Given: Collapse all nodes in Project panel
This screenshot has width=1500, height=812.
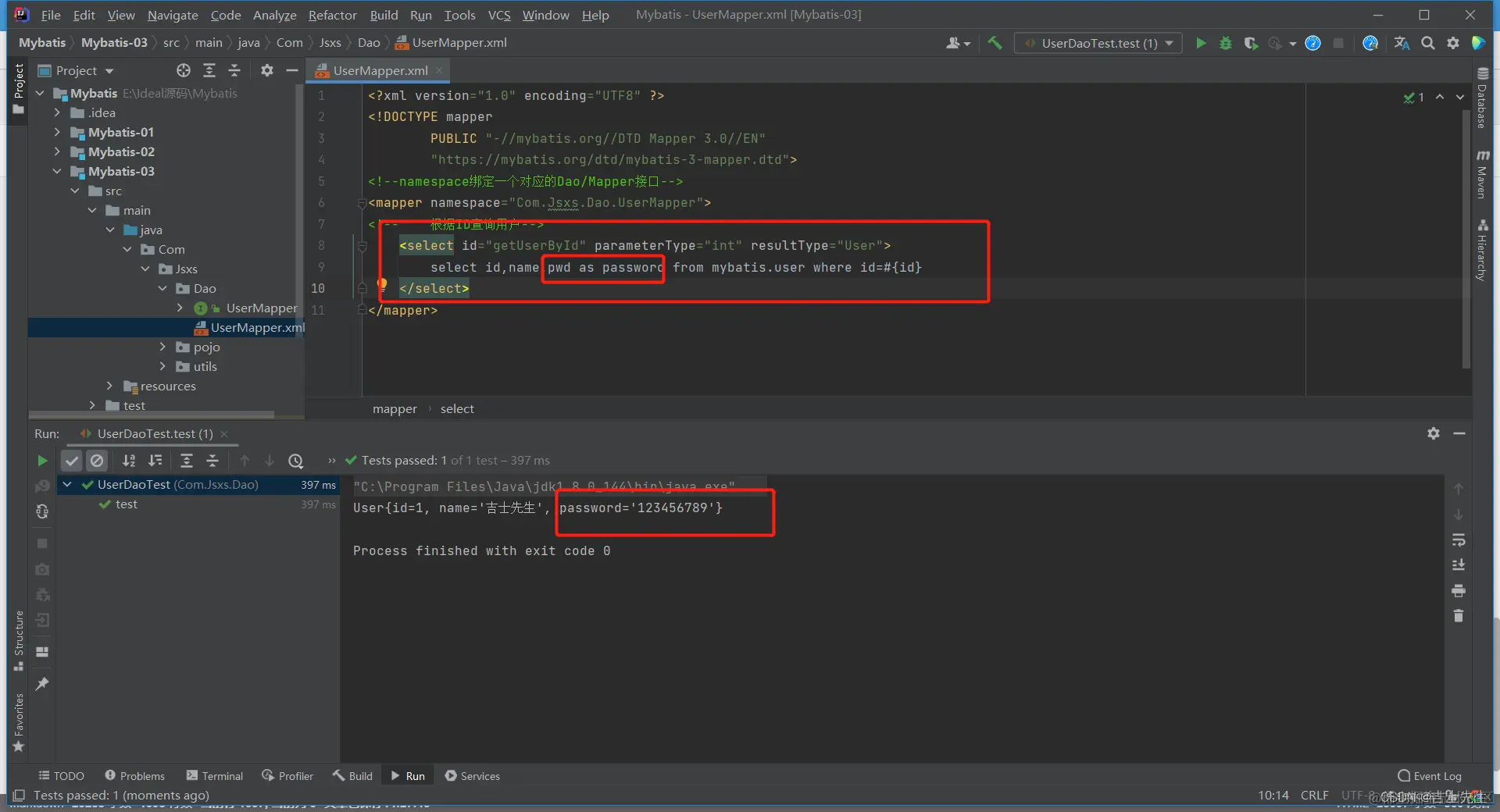Looking at the screenshot, I should pyautogui.click(x=234, y=70).
